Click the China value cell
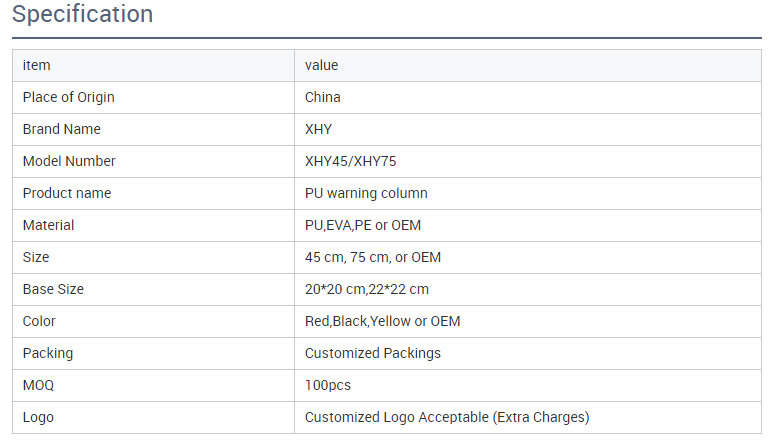The height and width of the screenshot is (445, 776). 323,97
